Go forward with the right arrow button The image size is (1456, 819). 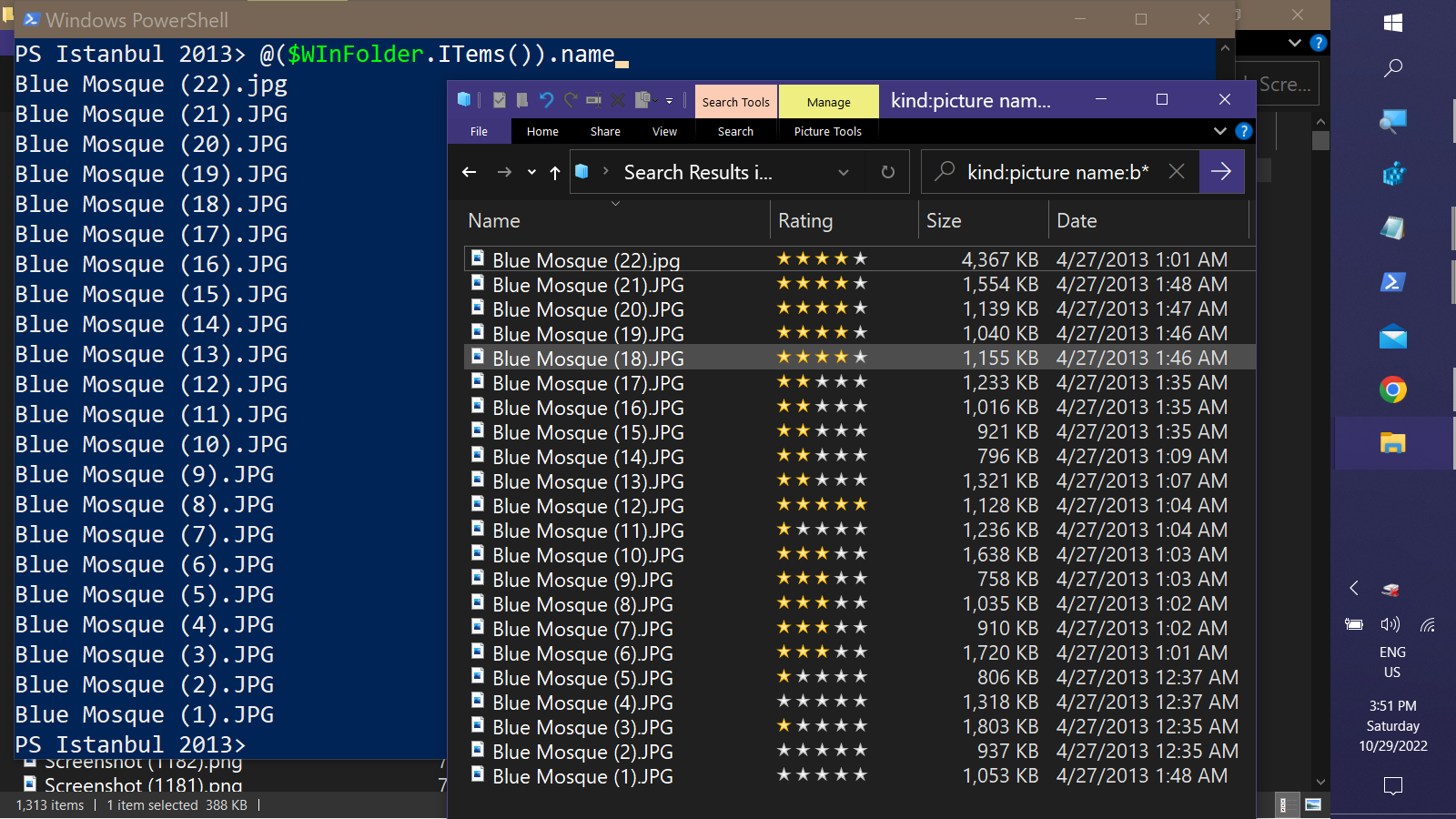click(504, 172)
